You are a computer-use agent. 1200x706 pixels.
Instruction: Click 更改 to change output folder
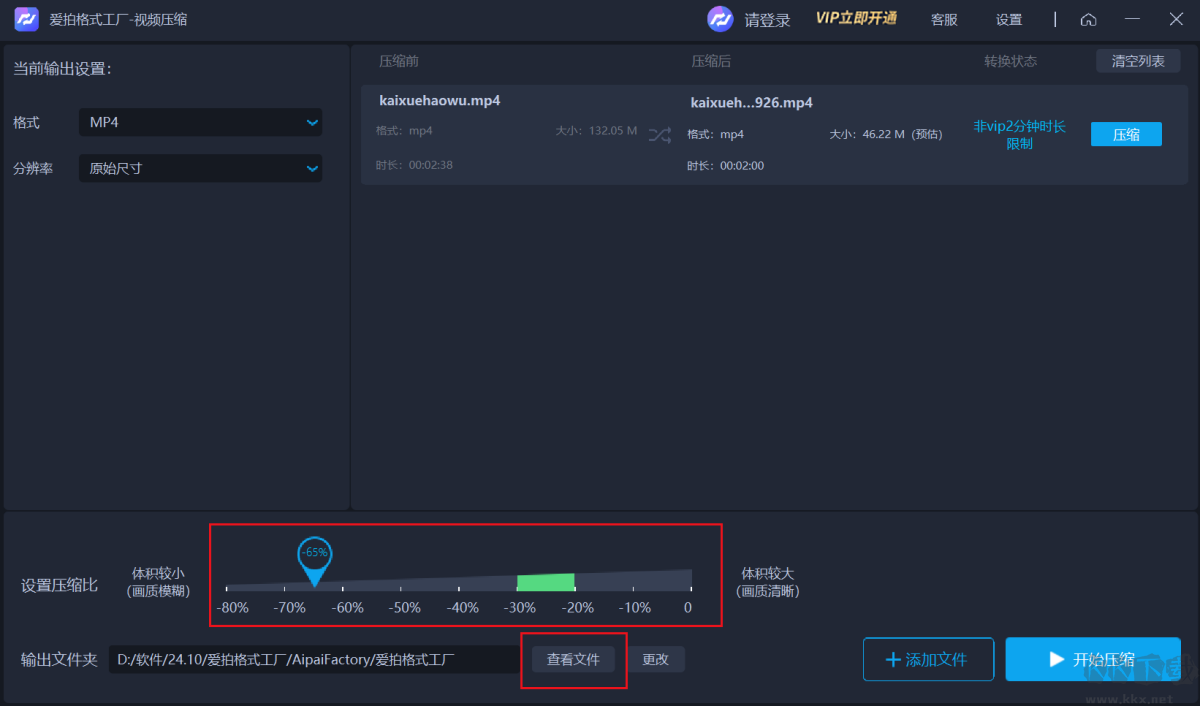coord(656,658)
